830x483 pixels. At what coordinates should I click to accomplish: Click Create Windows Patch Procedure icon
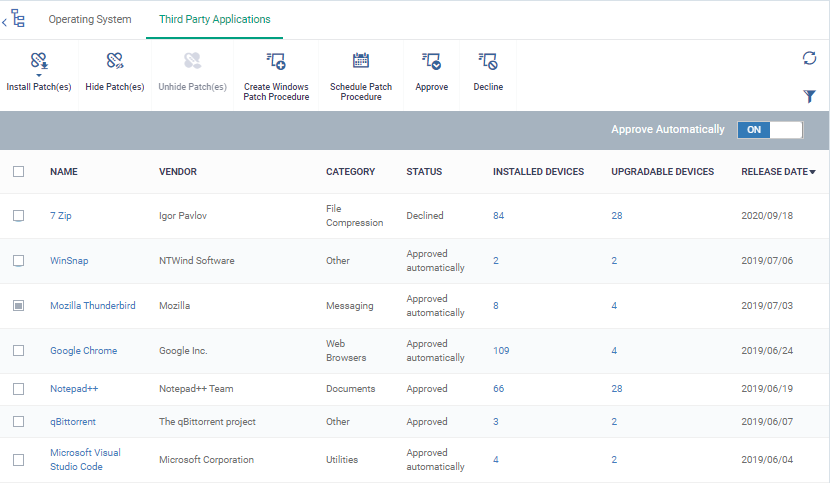[x=276, y=61]
